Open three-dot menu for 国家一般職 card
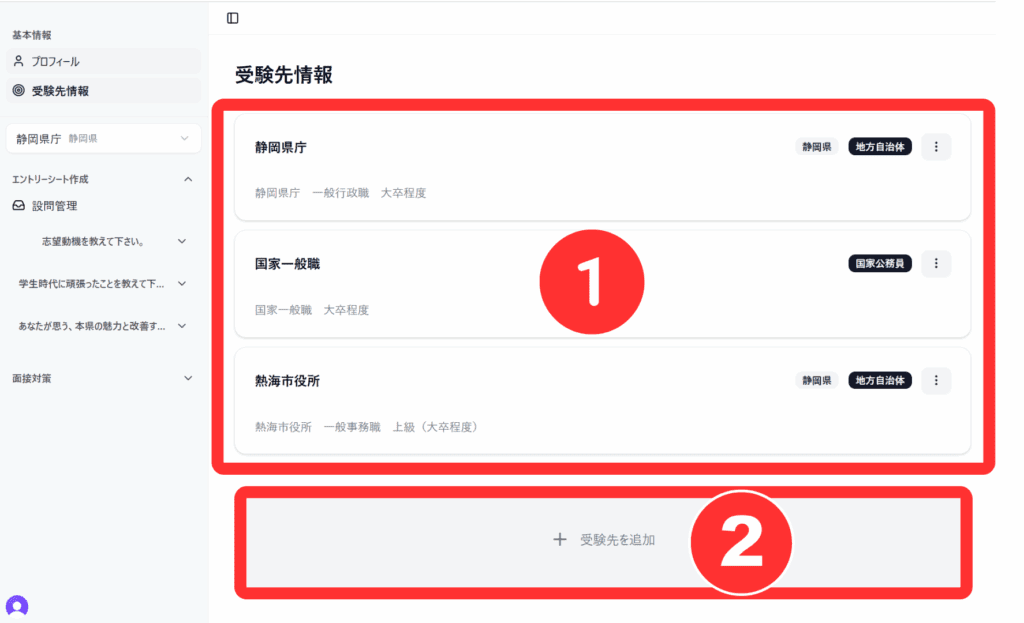 (936, 264)
